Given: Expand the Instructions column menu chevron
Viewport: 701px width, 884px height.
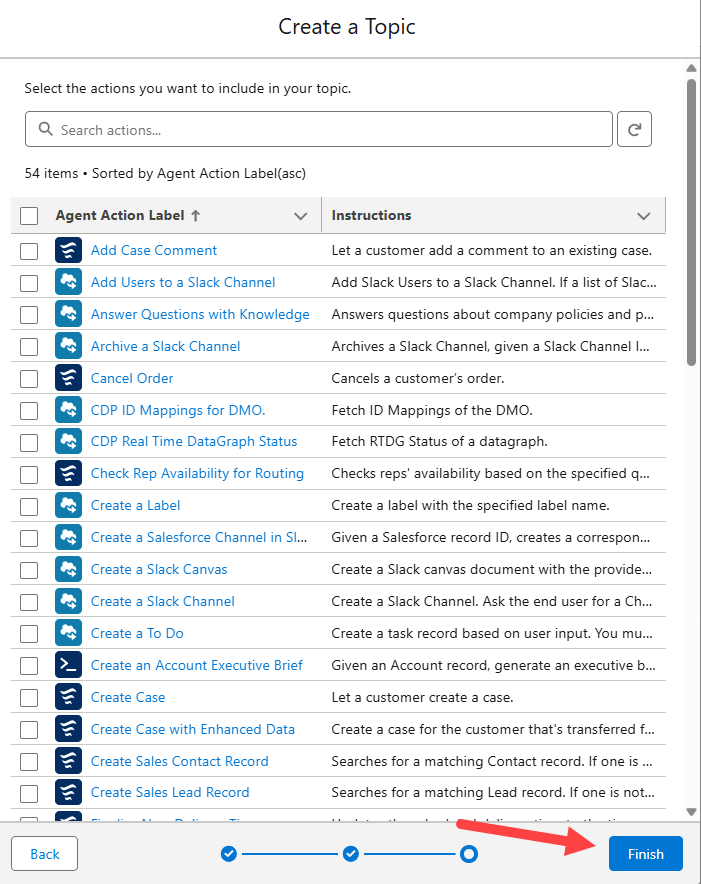Looking at the screenshot, I should 644,216.
